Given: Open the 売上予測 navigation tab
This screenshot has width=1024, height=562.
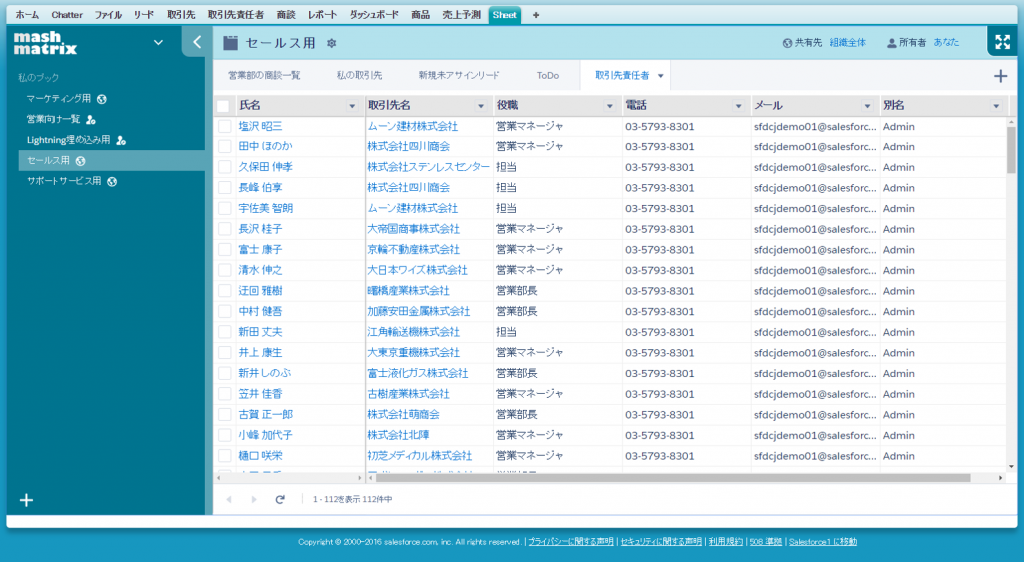Looking at the screenshot, I should 461,14.
